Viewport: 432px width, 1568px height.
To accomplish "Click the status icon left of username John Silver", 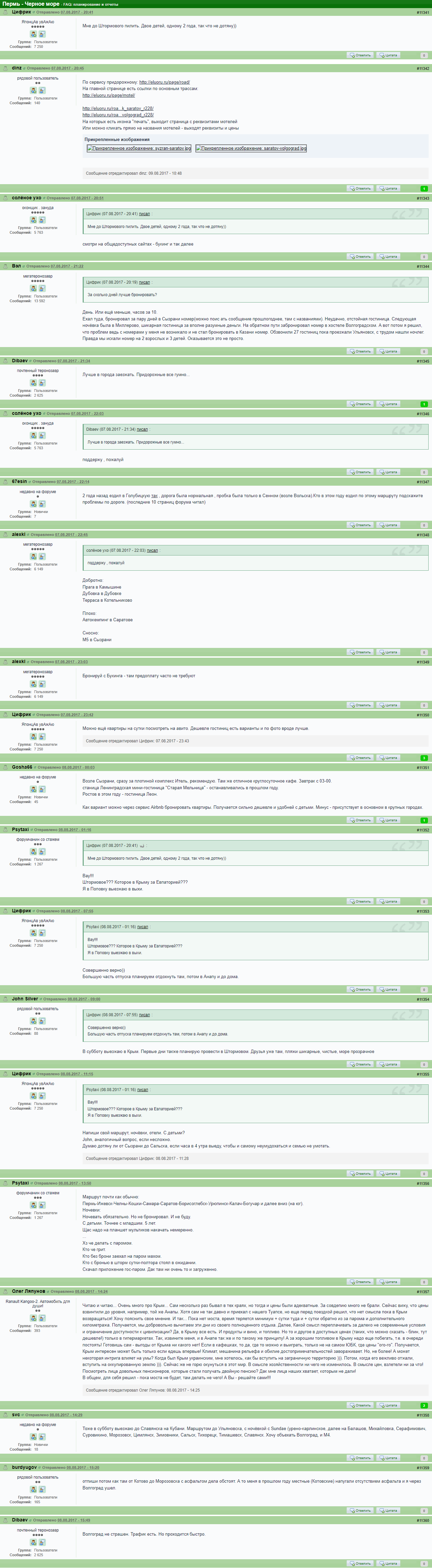I will click(5, 999).
